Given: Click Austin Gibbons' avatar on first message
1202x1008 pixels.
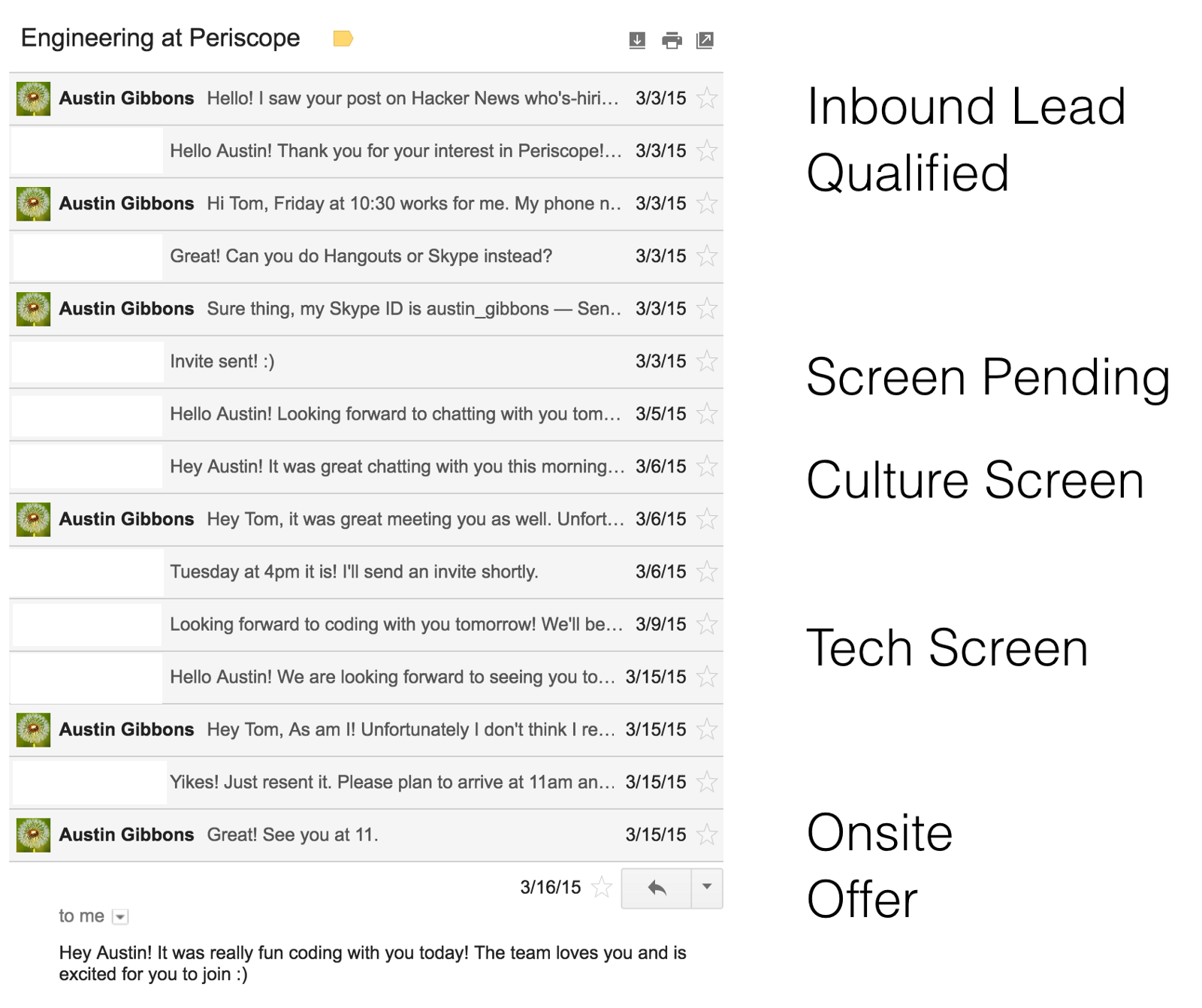Looking at the screenshot, I should click(x=34, y=98).
